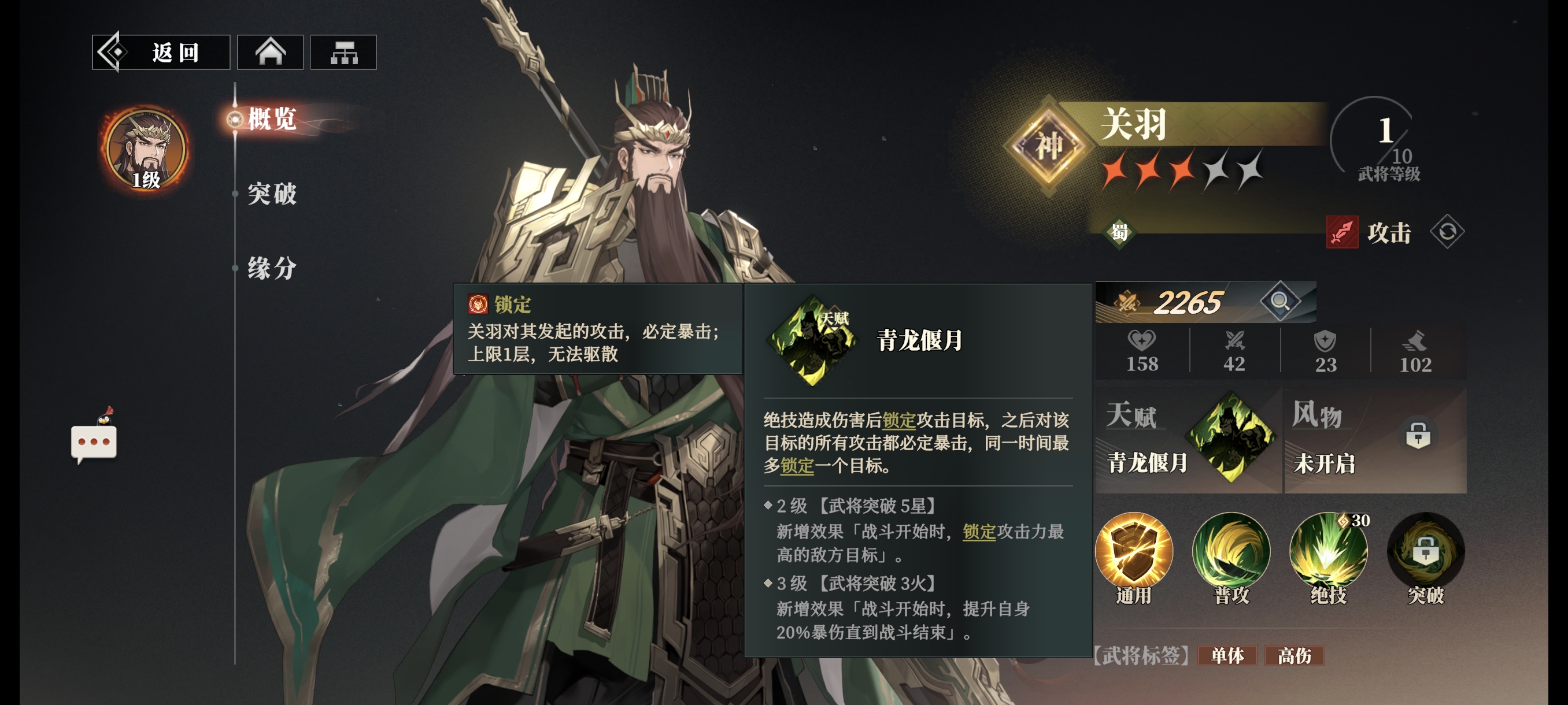Switch to the 概览 tab
Screen dimensions: 1568x705
pyautogui.click(x=272, y=118)
